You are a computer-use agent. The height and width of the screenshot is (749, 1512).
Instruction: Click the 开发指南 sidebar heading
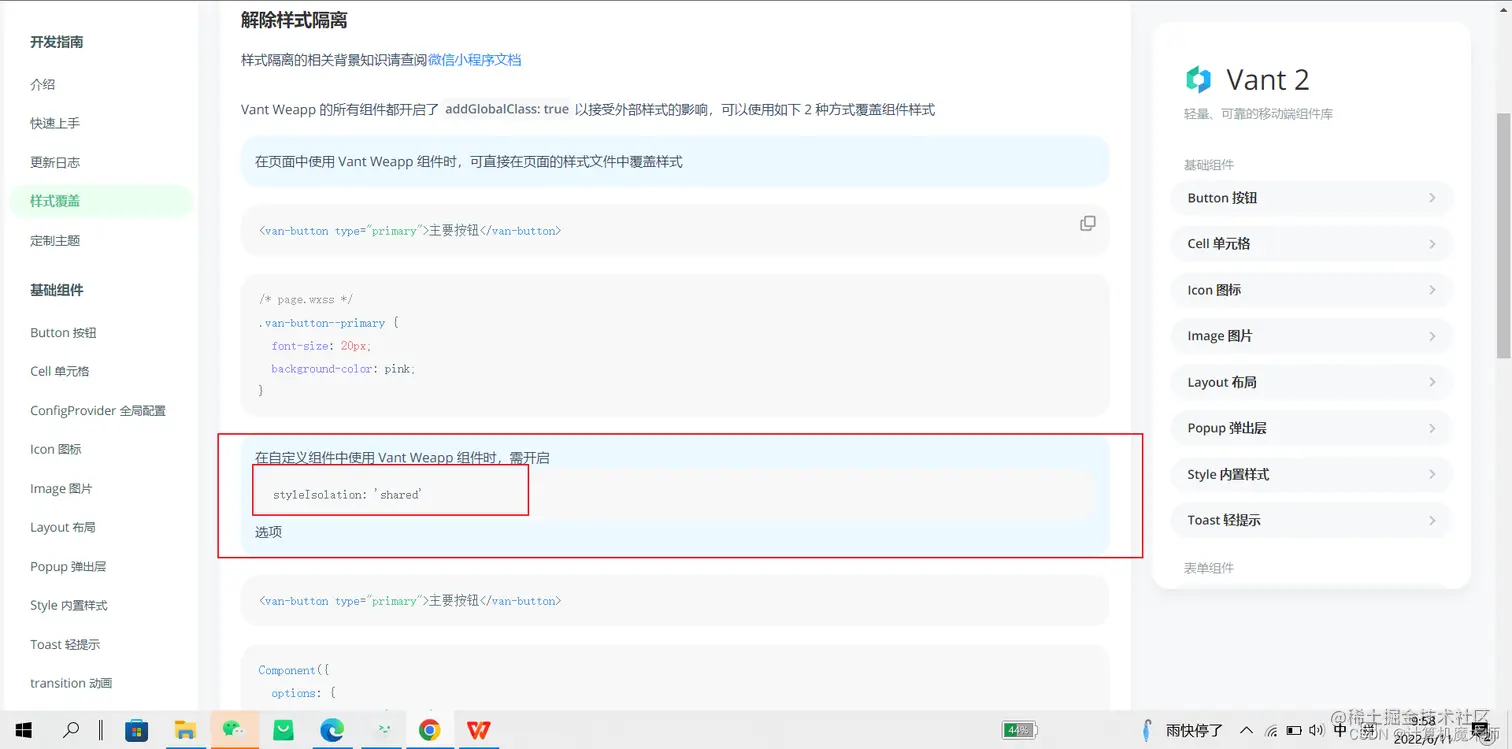click(x=56, y=42)
